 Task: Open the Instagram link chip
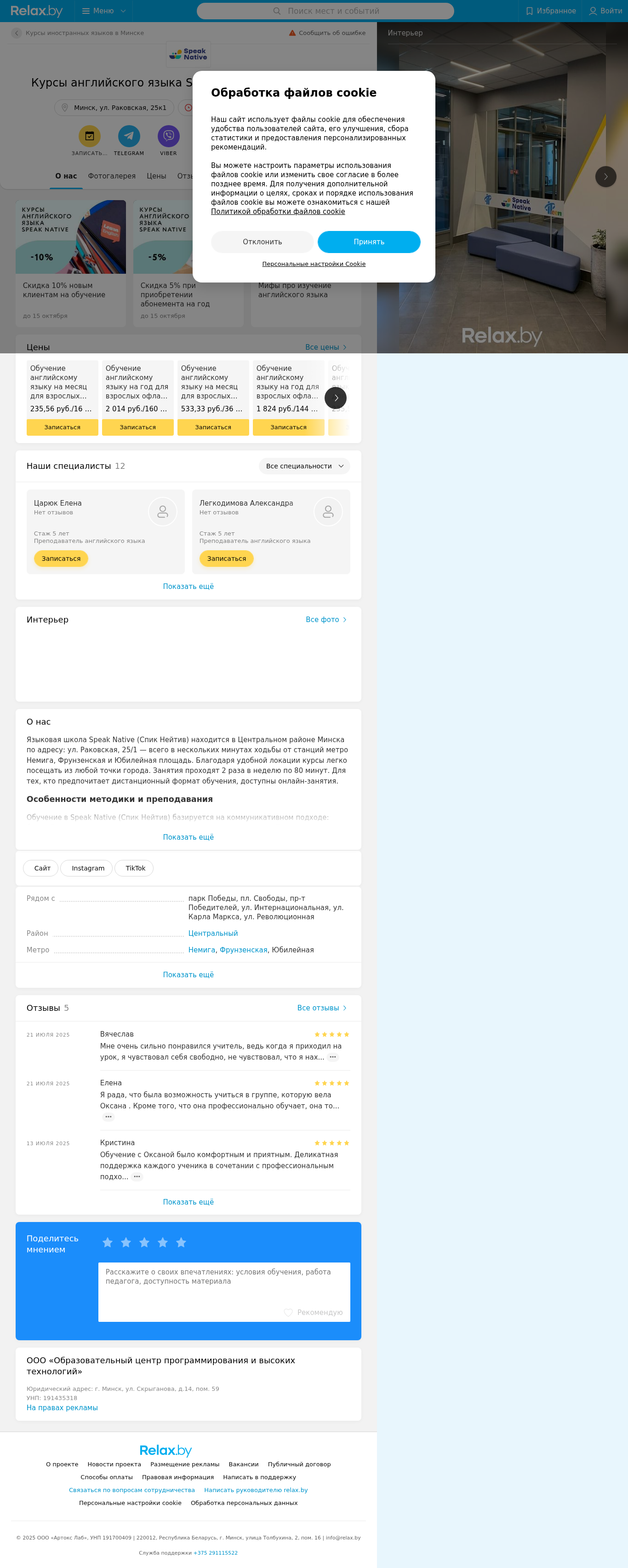tap(87, 869)
